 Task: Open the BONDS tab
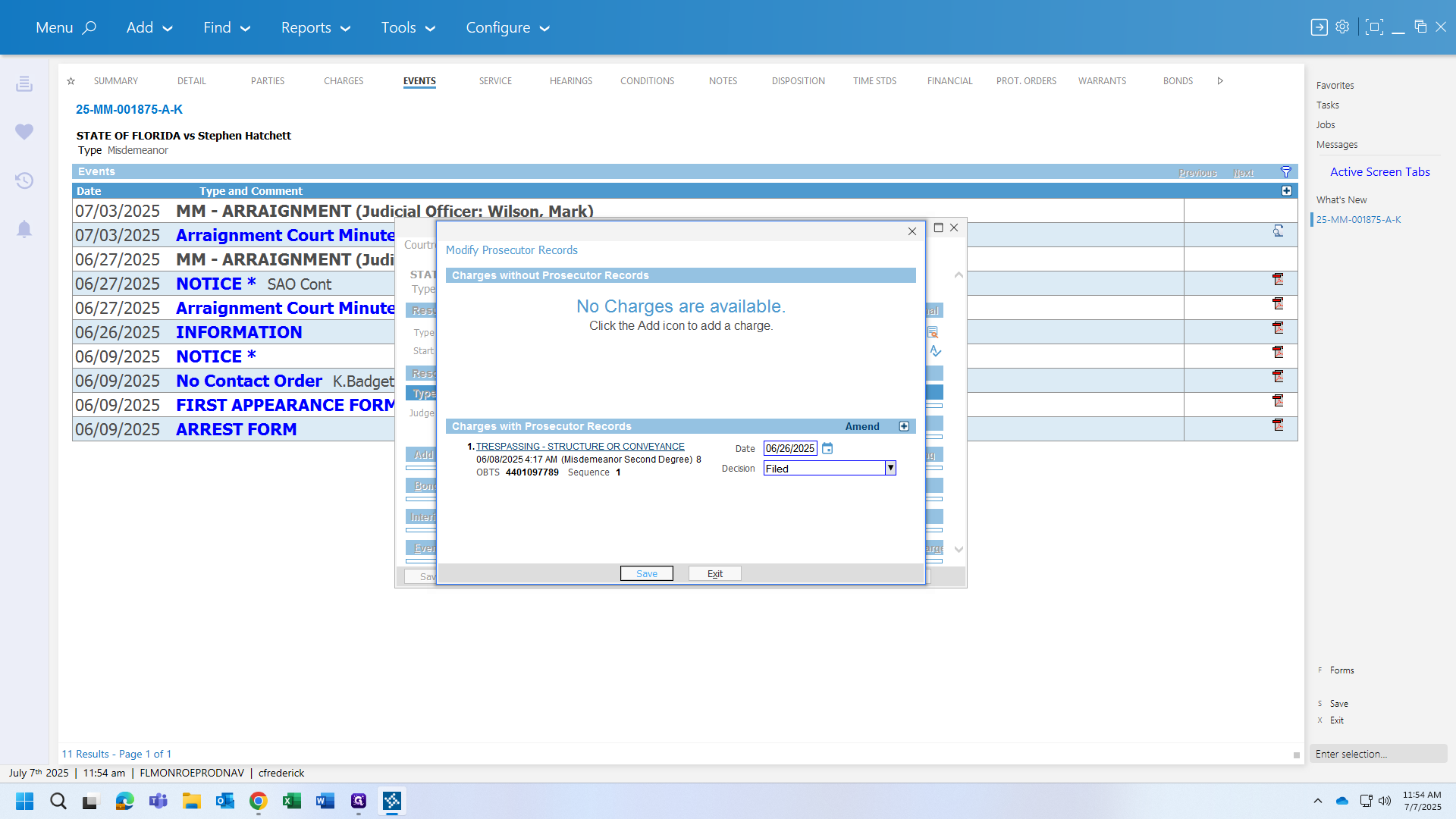click(1178, 81)
